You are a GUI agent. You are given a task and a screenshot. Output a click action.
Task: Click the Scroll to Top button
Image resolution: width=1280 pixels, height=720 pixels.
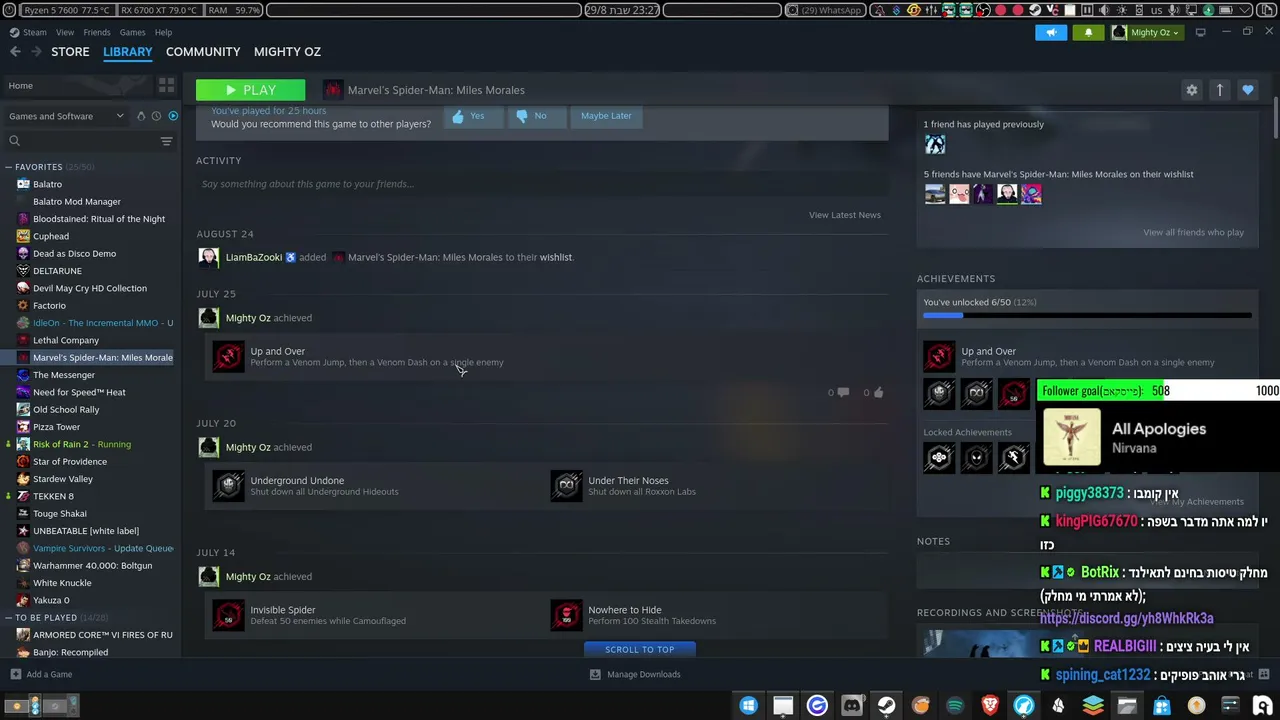640,649
